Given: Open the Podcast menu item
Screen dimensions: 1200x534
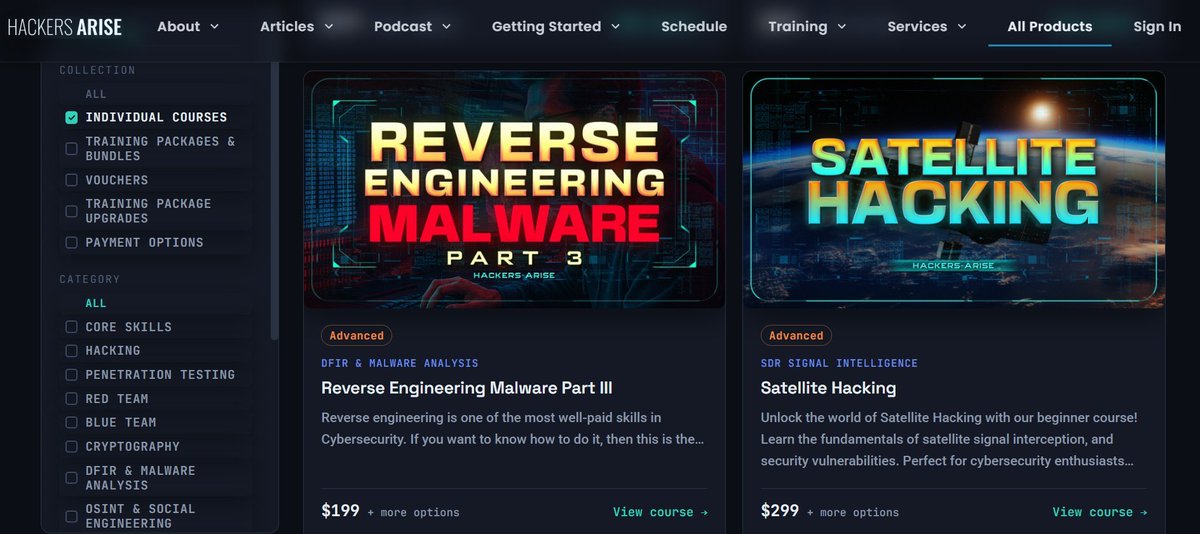Looking at the screenshot, I should click(x=403, y=27).
